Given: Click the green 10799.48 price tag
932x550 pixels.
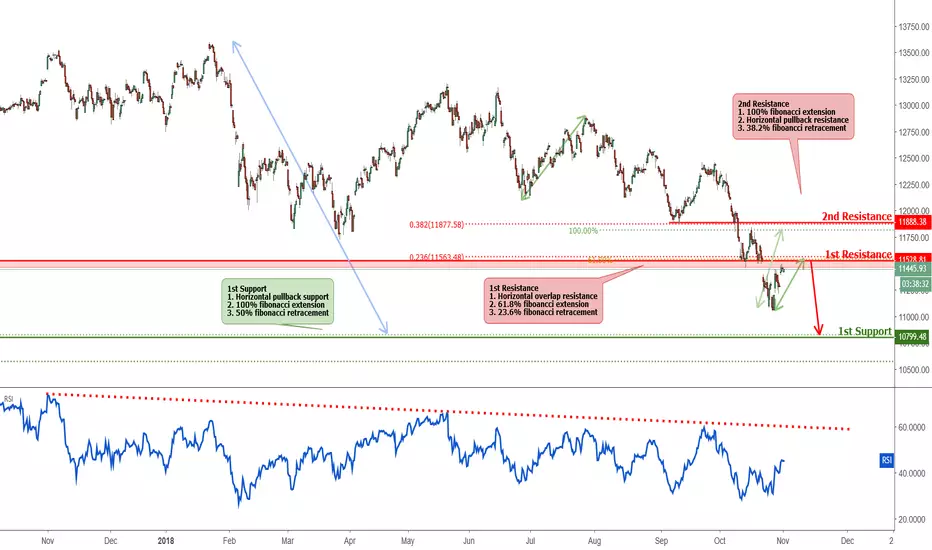Looking at the screenshot, I should [912, 337].
